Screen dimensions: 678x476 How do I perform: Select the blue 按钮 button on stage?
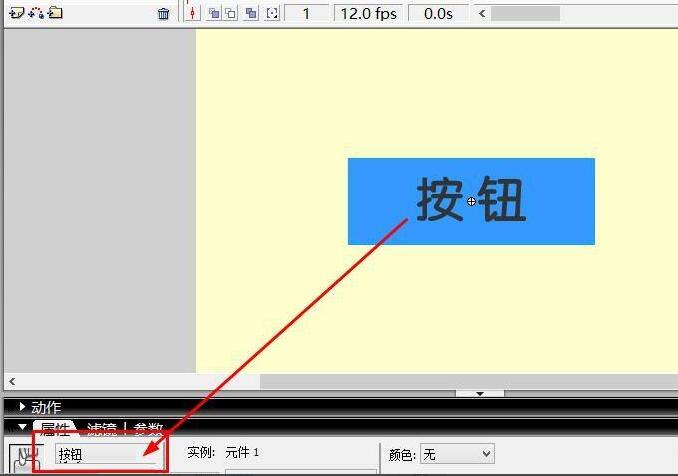tap(471, 201)
